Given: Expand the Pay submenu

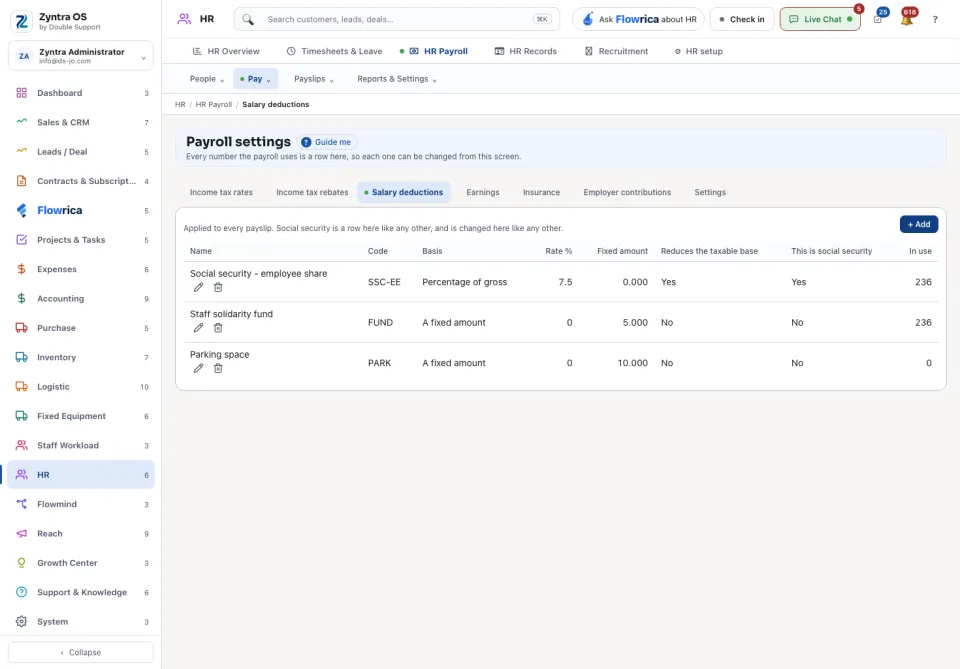Looking at the screenshot, I should coord(255,79).
